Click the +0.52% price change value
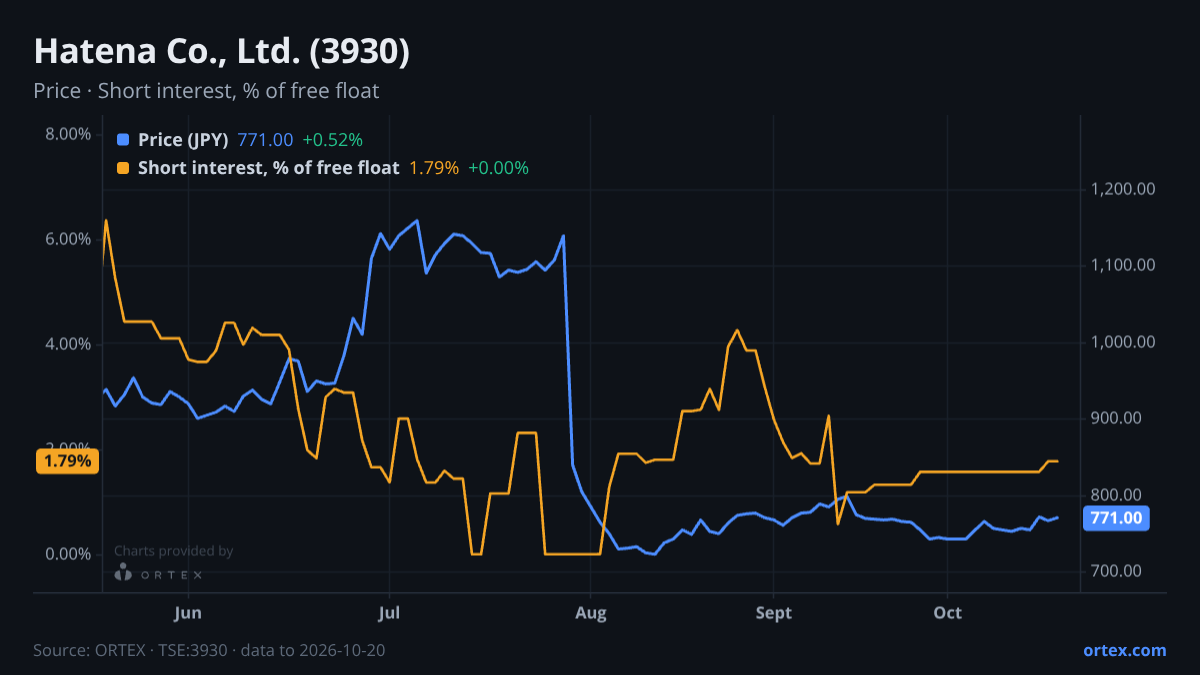1200x675 pixels. 333,140
